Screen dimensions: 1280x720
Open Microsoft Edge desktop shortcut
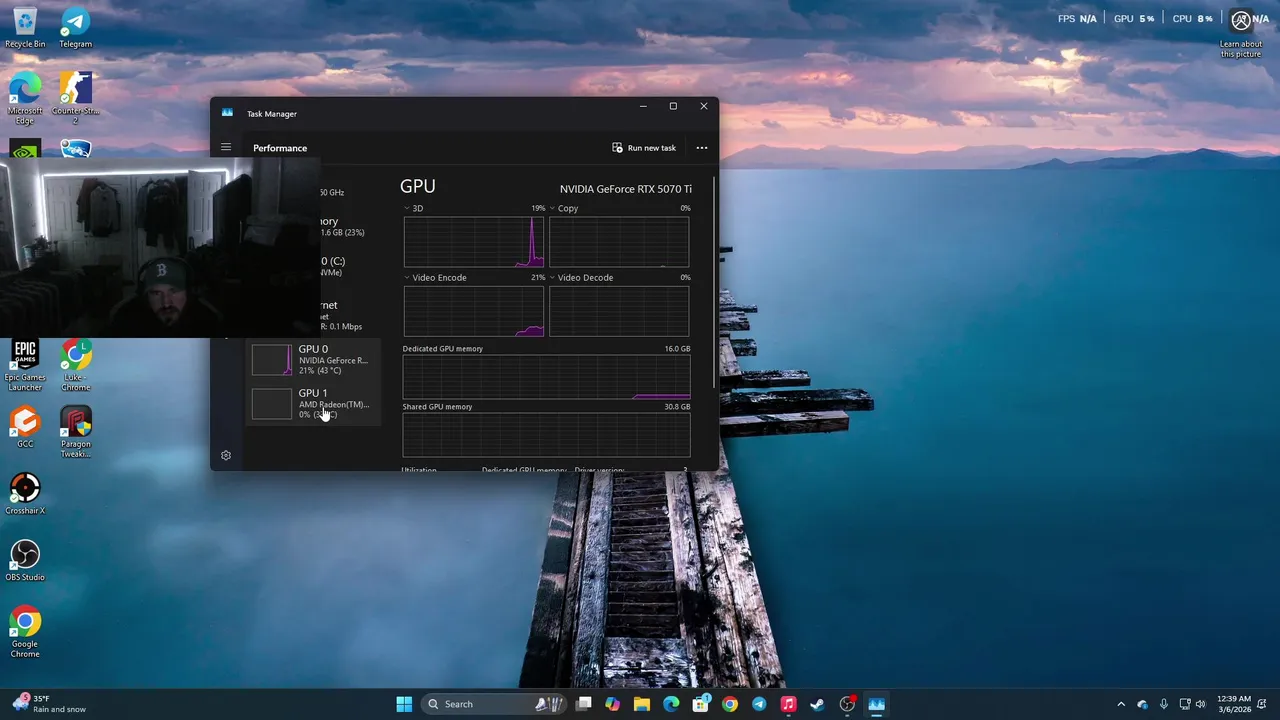(25, 98)
